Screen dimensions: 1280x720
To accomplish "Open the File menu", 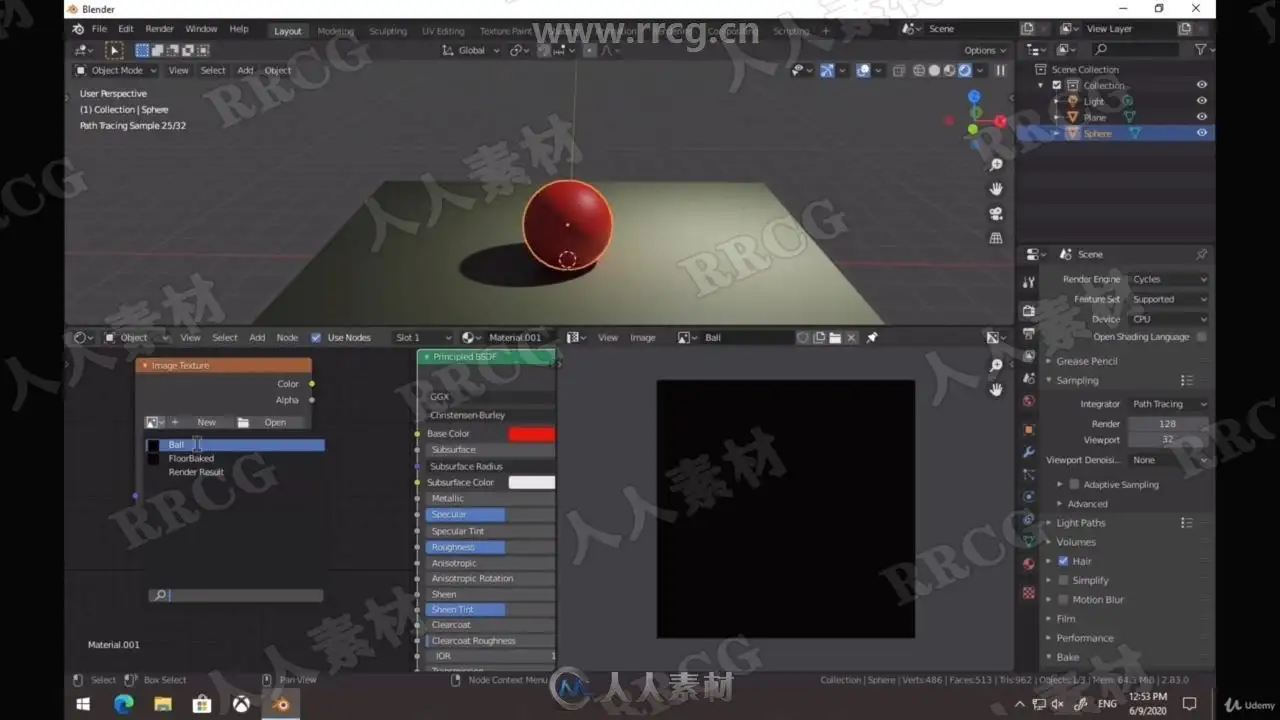I will (x=99, y=29).
